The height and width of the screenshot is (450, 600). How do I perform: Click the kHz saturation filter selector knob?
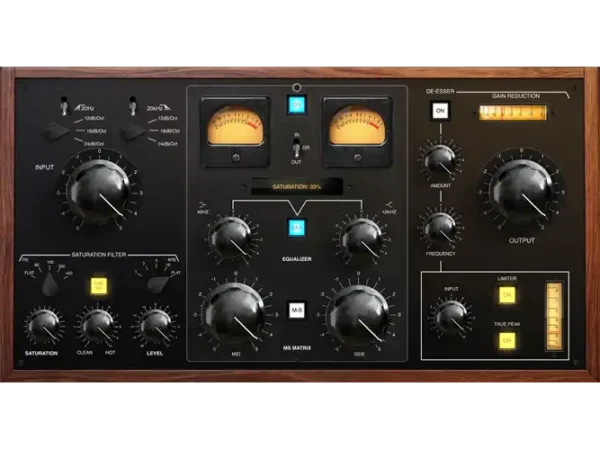[158, 284]
